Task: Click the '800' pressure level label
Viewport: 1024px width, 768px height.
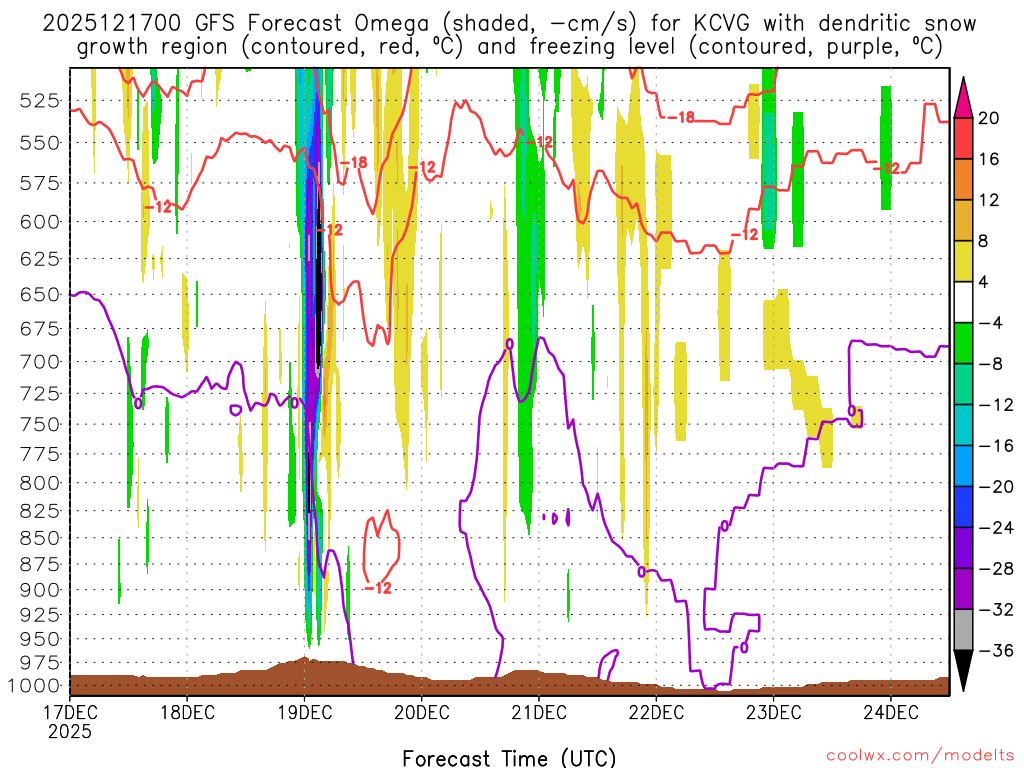Action: 40,483
